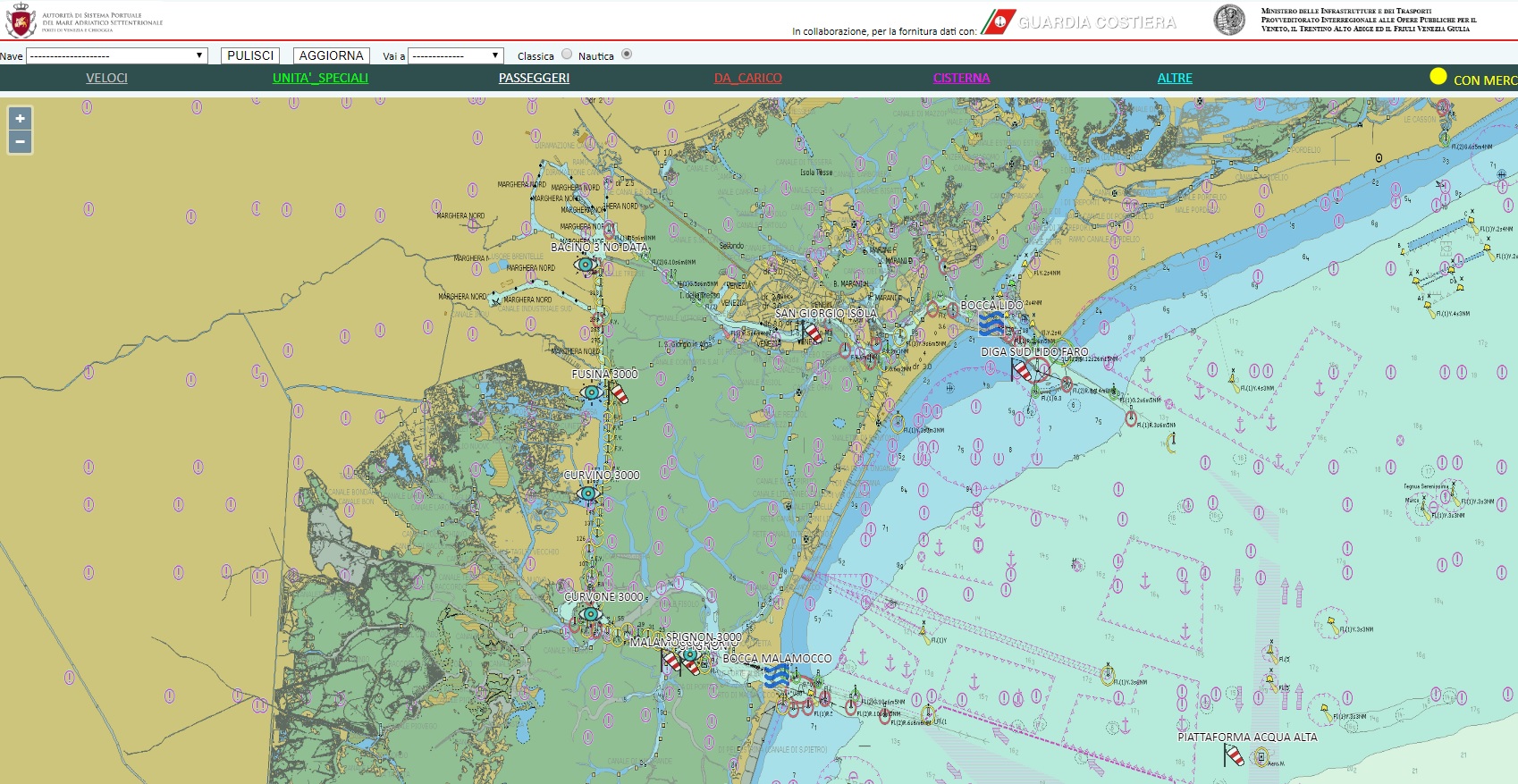Open the Nave ship selection dropdown
The height and width of the screenshot is (784, 1518).
tap(117, 55)
